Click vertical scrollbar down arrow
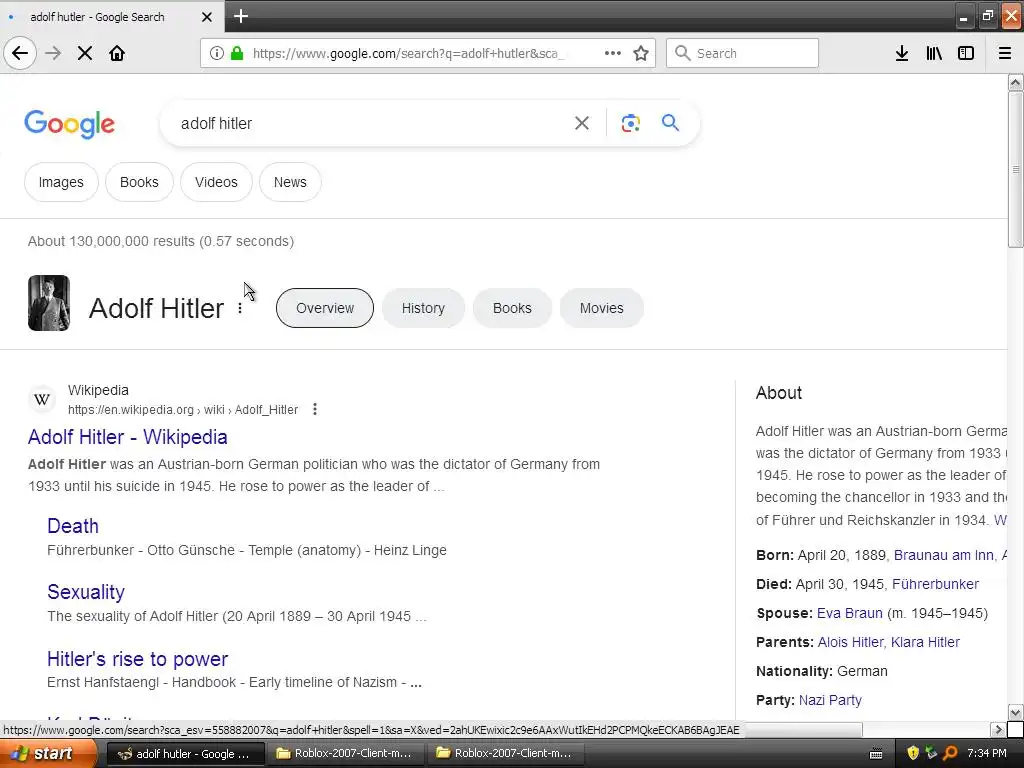1024x768 pixels. (1015, 712)
